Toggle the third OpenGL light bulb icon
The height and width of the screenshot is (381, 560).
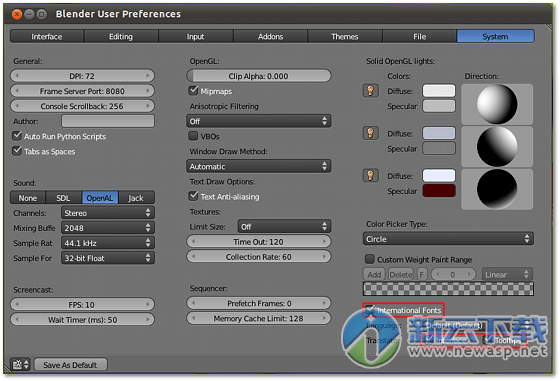(x=370, y=176)
